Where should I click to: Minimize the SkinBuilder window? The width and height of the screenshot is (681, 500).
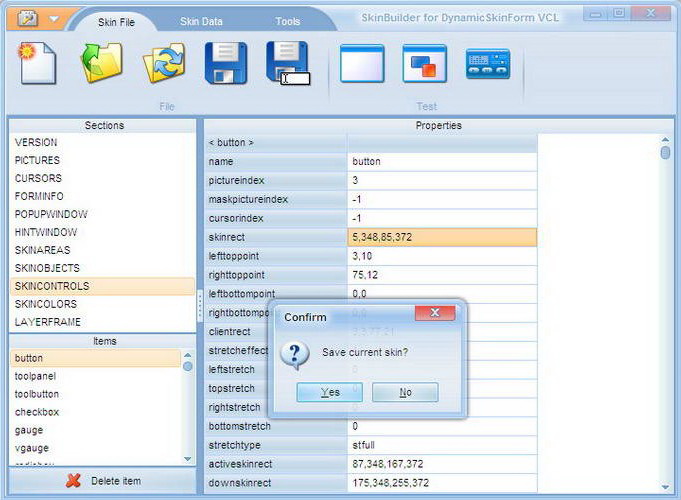[x=595, y=14]
